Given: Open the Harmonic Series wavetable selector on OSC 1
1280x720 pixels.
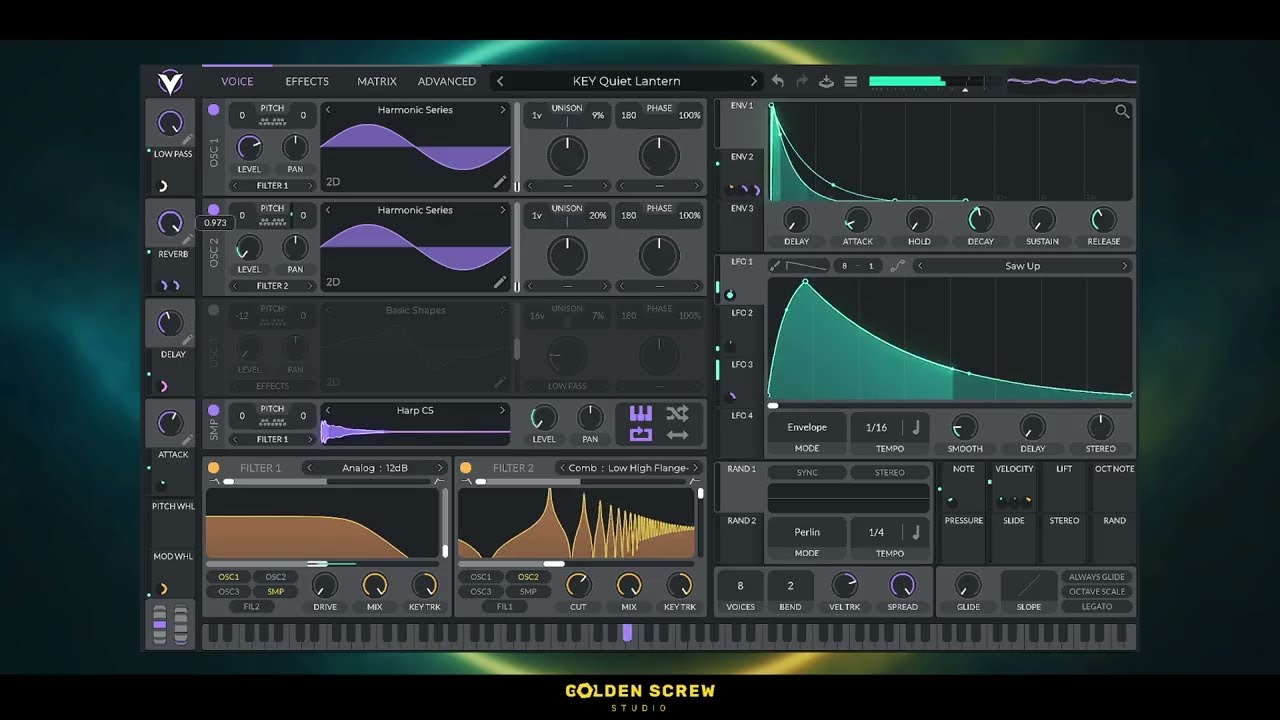Looking at the screenshot, I should tap(415, 110).
